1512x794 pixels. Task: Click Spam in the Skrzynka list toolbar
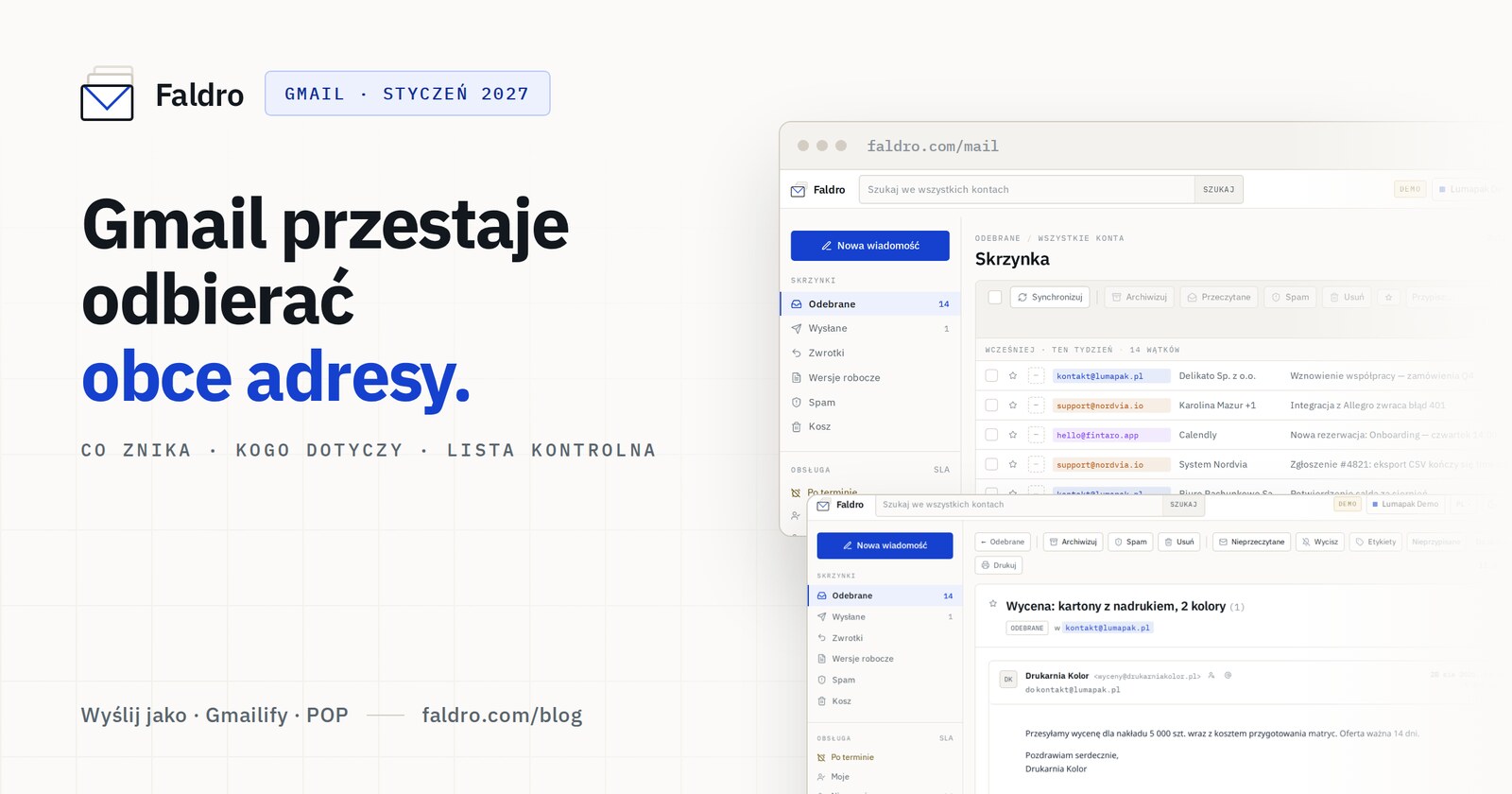click(x=1290, y=297)
